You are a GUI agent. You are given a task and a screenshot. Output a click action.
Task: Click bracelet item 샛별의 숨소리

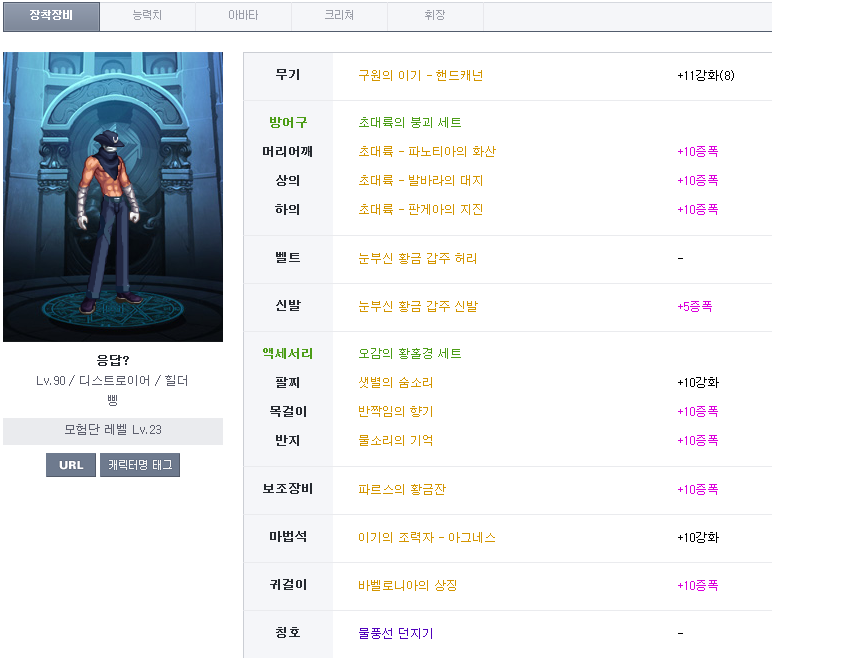coord(395,383)
